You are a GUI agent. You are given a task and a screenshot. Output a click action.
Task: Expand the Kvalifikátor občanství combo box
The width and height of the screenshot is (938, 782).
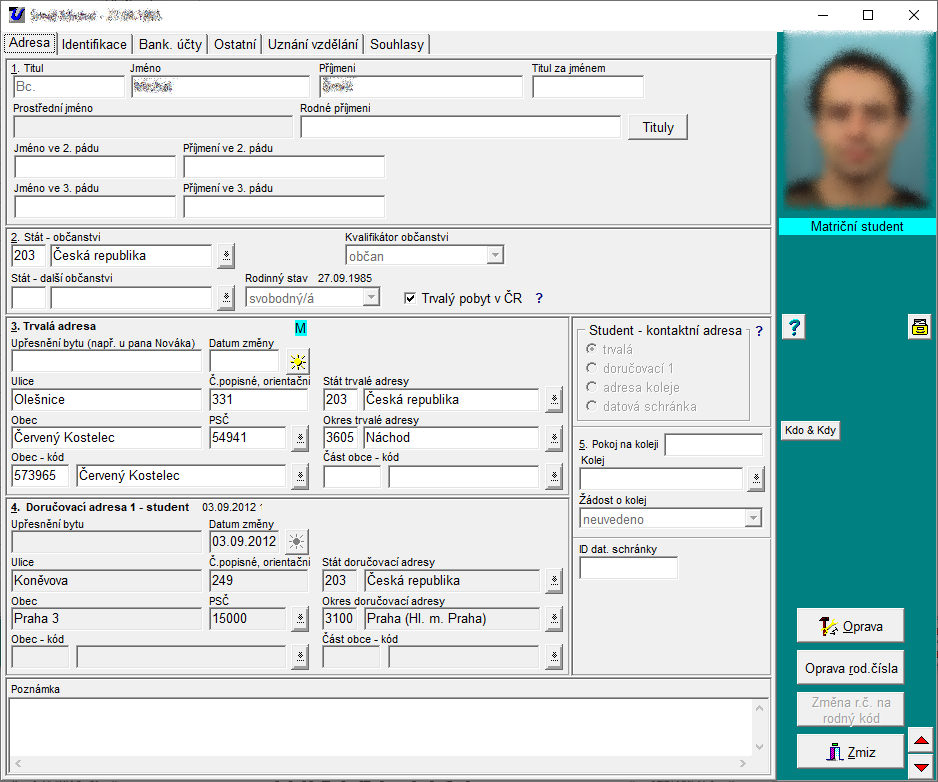(495, 256)
